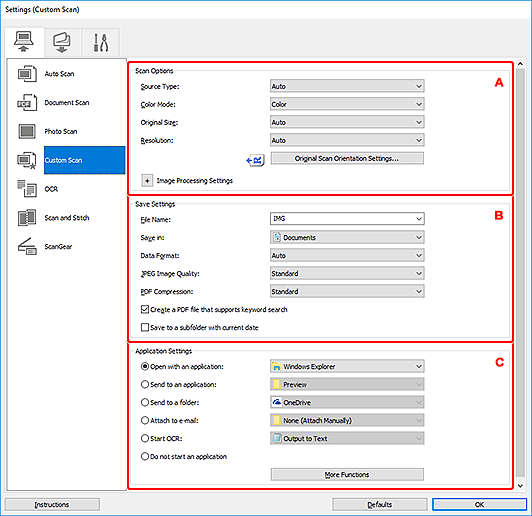The image size is (532, 516).
Task: Choose the Photo Scan icon
Action: [27, 131]
